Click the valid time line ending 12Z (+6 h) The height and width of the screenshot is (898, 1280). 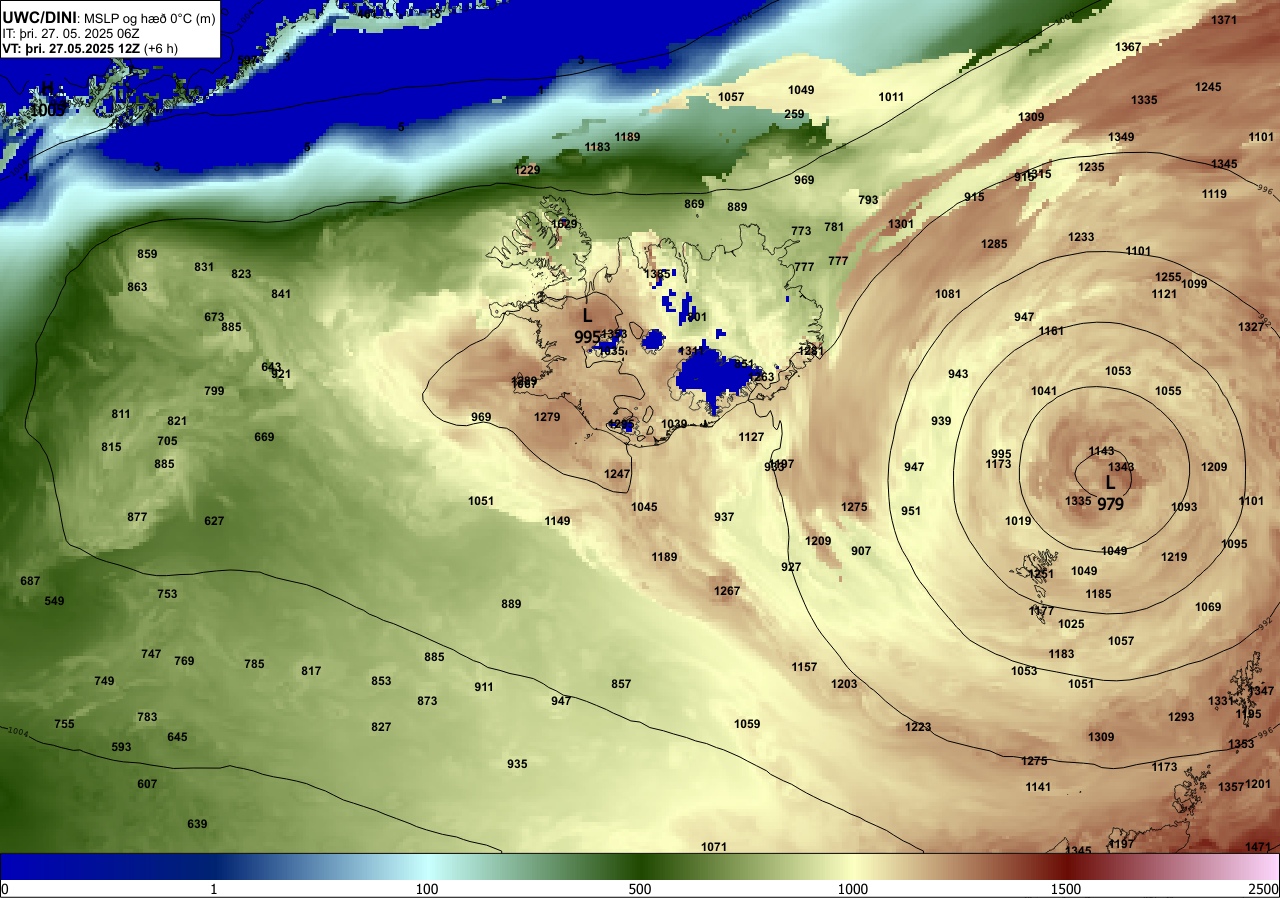point(90,48)
